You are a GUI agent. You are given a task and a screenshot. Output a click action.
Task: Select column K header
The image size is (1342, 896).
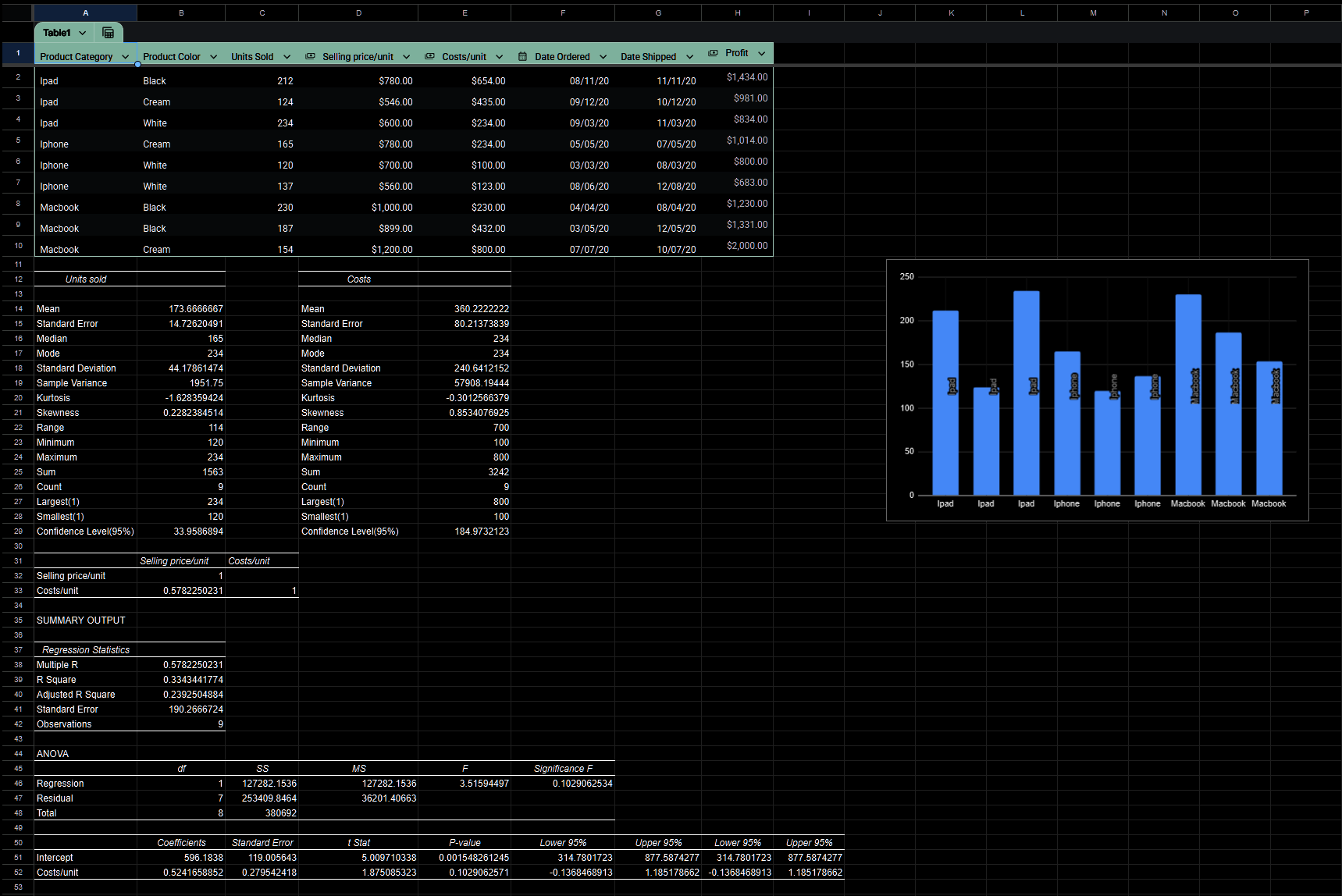click(x=951, y=12)
